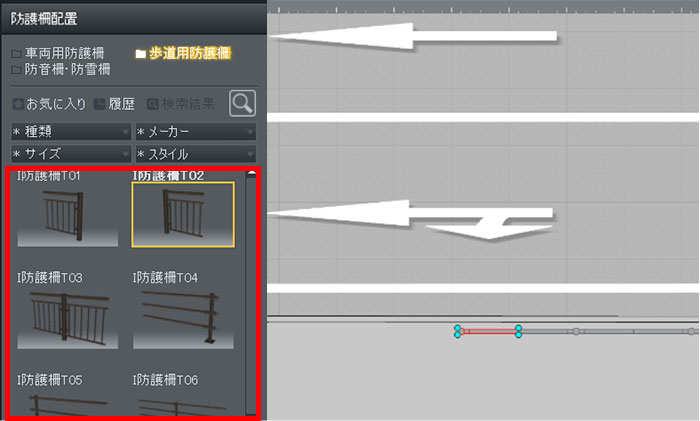Select the 歩道用防護柵 folder category
This screenshot has width=700, height=421.
(x=183, y=54)
